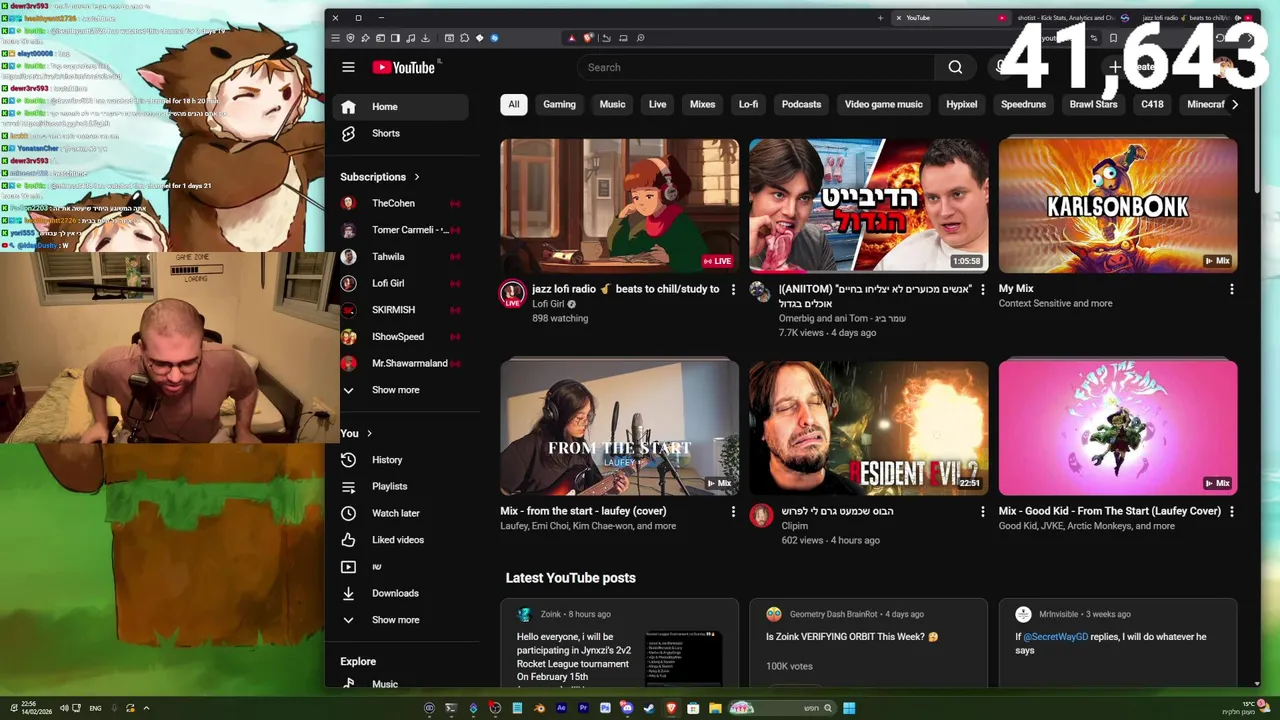Screen dimensions: 1280x720
Task: Expand the Subscriptions section chevron
Action: 417,177
